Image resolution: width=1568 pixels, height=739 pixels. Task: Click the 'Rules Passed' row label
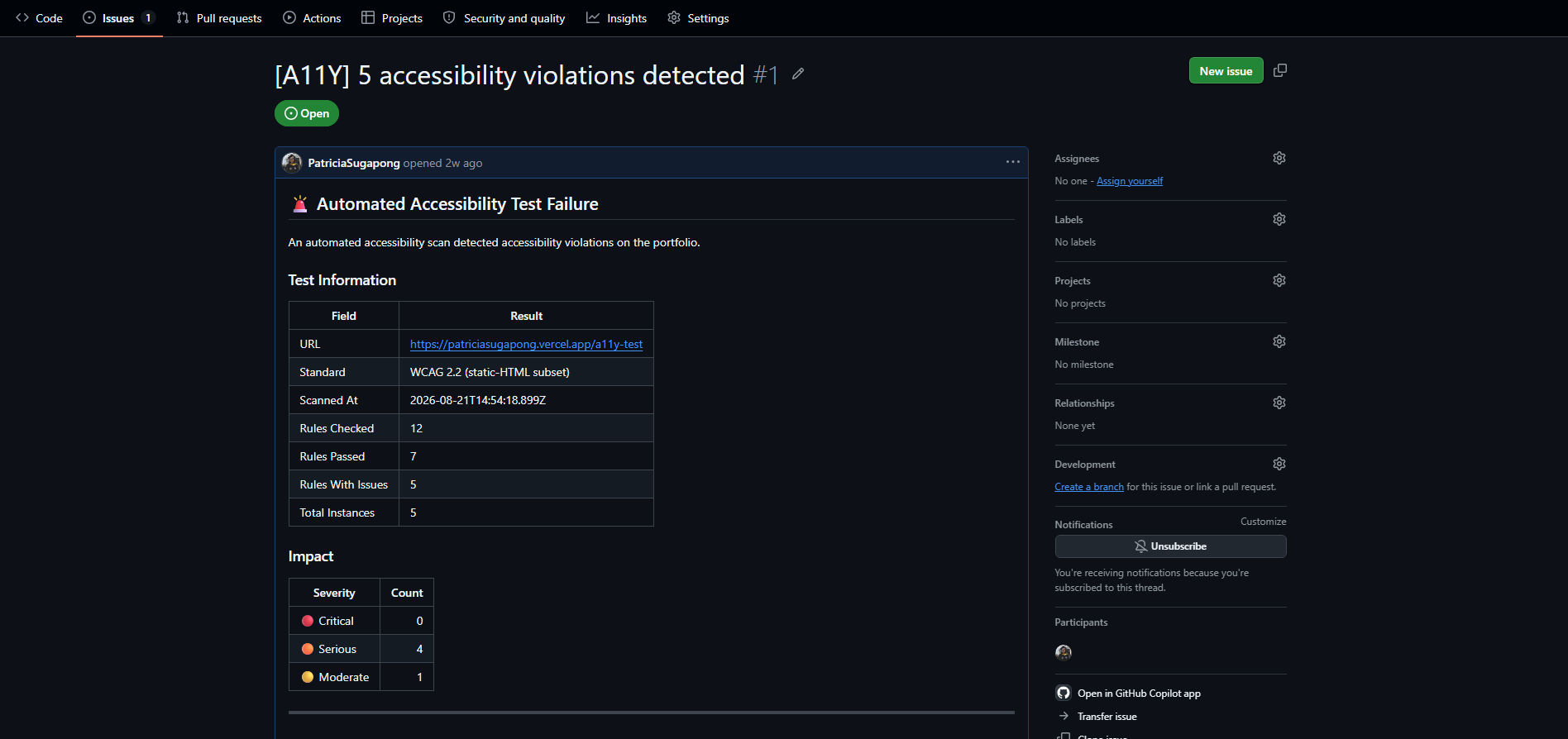[332, 456]
